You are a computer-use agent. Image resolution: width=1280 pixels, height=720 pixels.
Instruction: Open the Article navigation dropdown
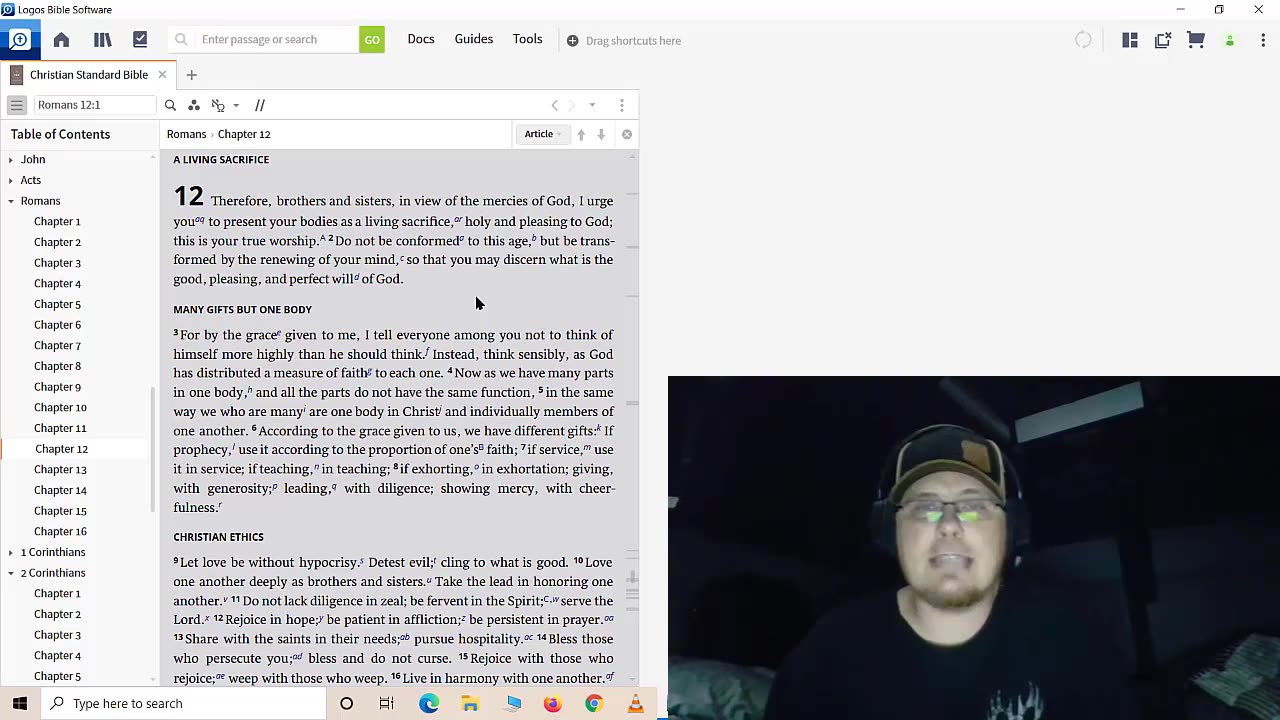[x=543, y=134]
